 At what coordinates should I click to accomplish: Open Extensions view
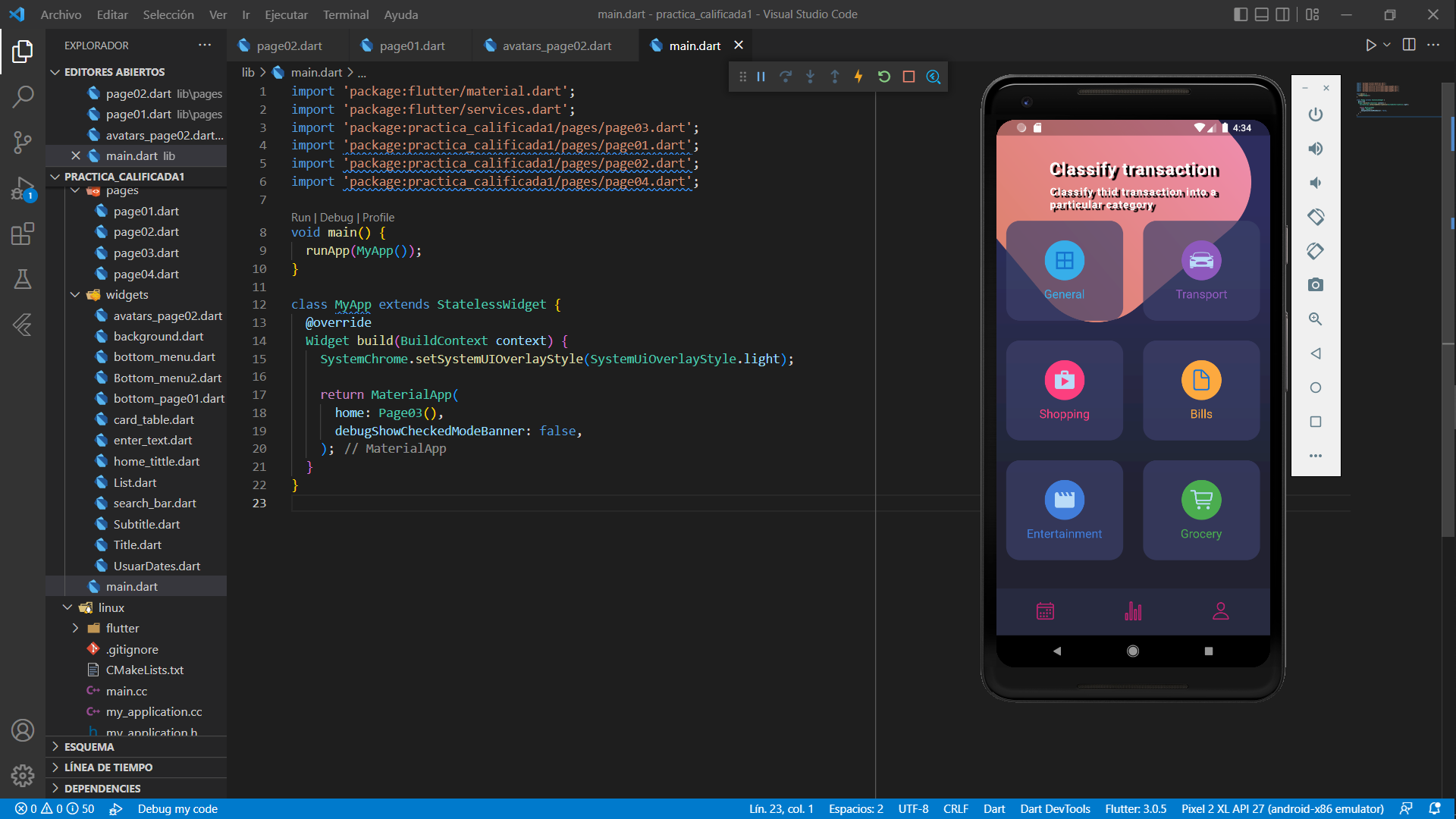23,234
